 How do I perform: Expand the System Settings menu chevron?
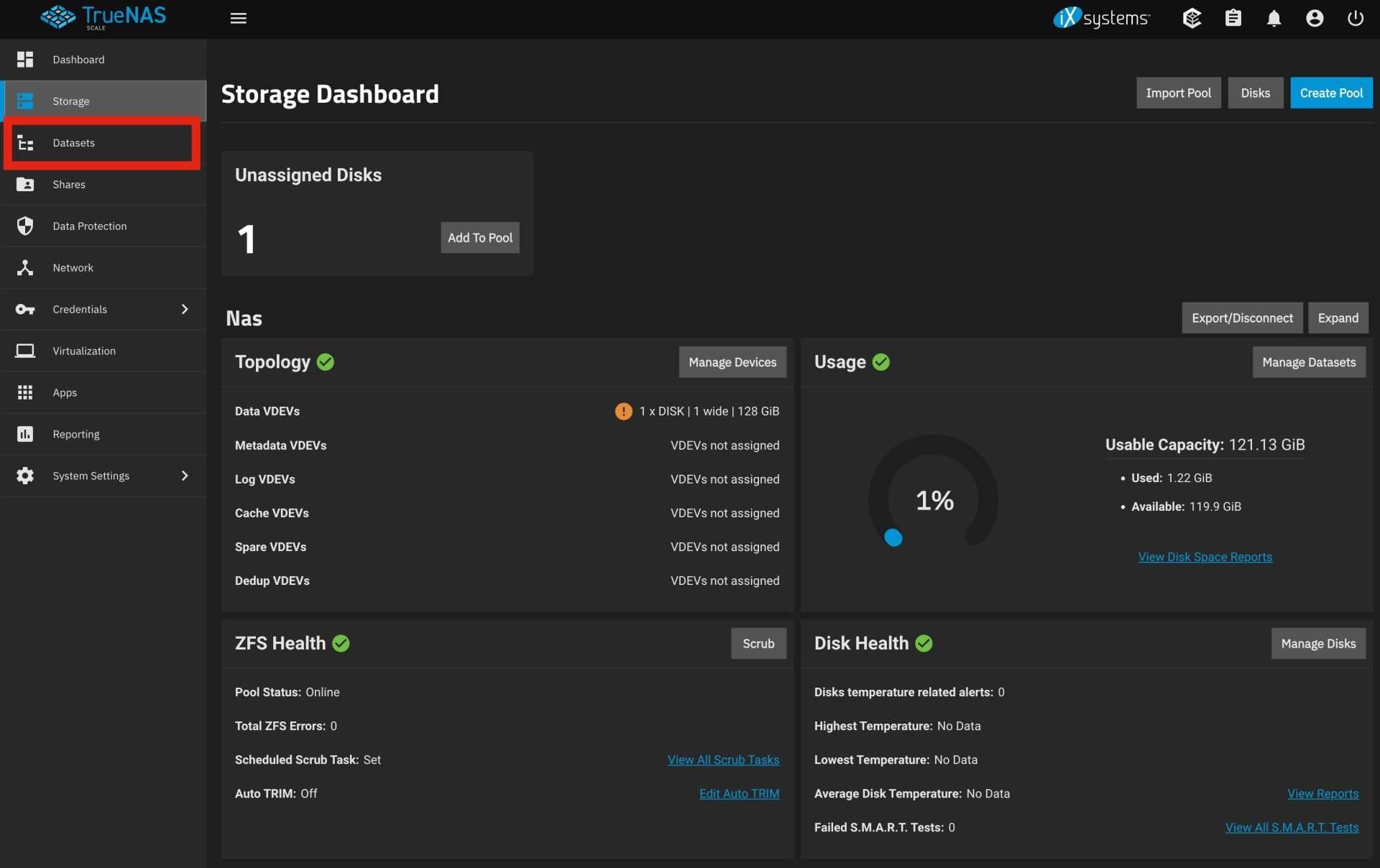185,476
